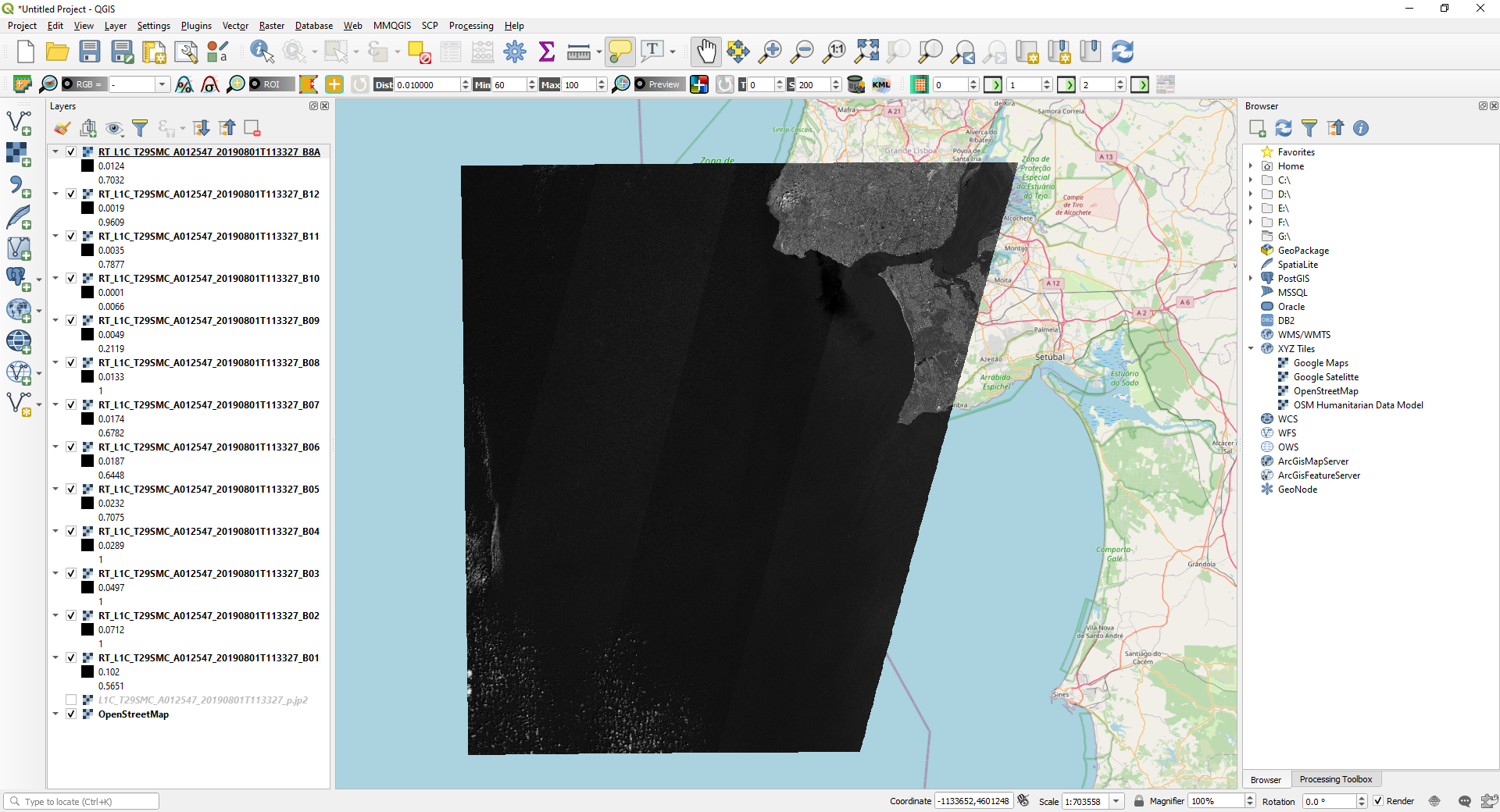Click the filter legend icon in Layers panel
Screen dimensions: 1500x812
pos(140,128)
